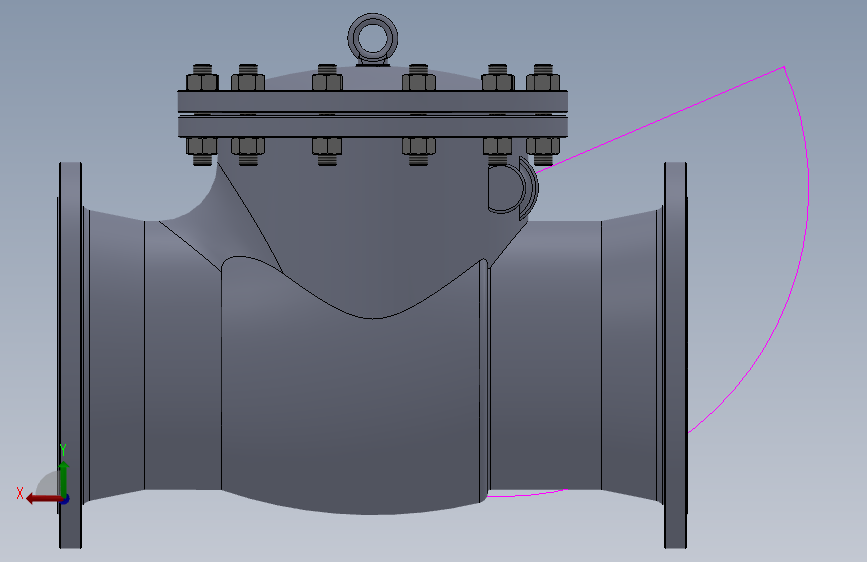Select the right pipe flange of the valve

675,355
